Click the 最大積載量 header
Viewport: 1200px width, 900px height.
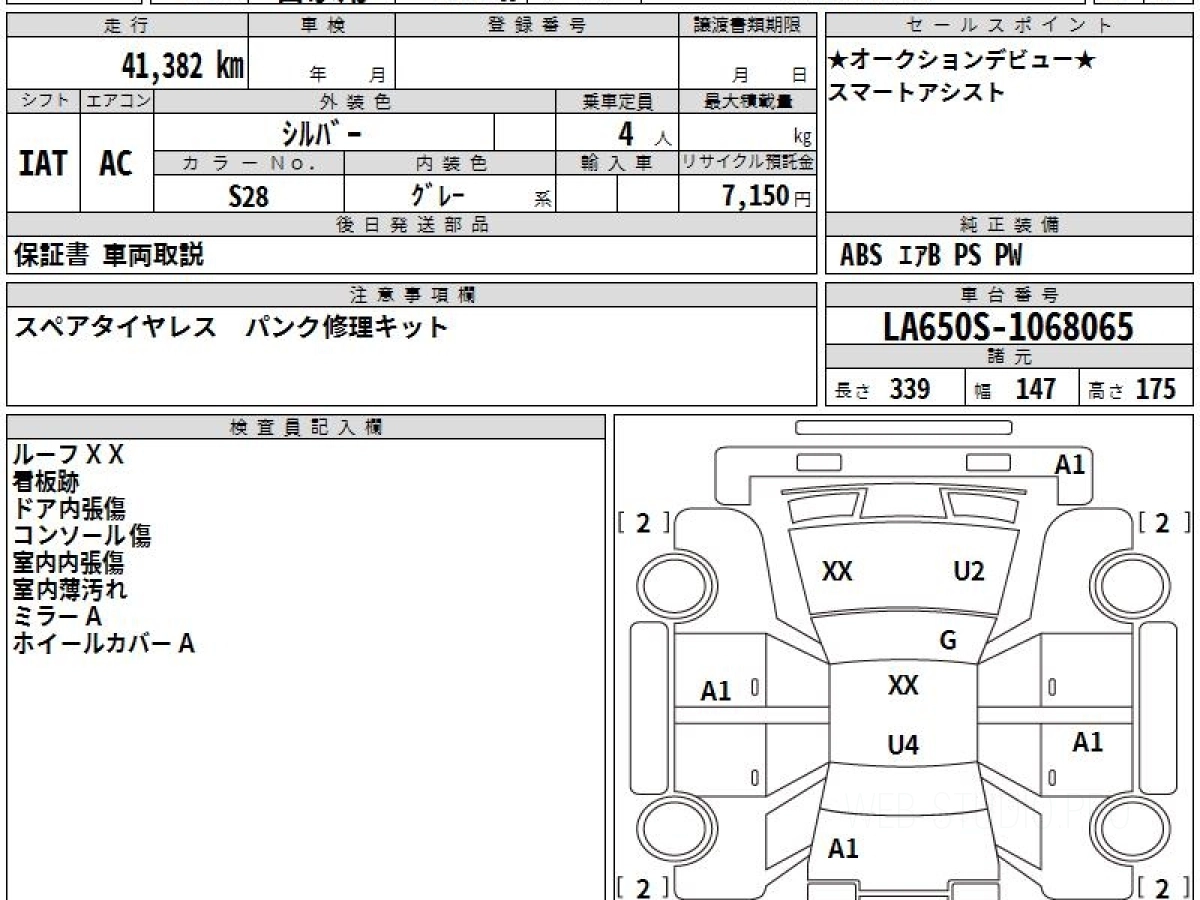coord(748,101)
